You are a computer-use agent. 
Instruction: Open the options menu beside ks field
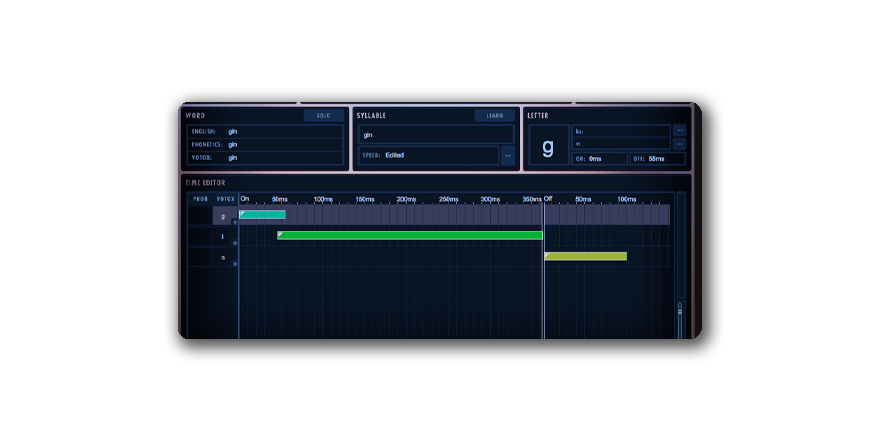tap(679, 130)
